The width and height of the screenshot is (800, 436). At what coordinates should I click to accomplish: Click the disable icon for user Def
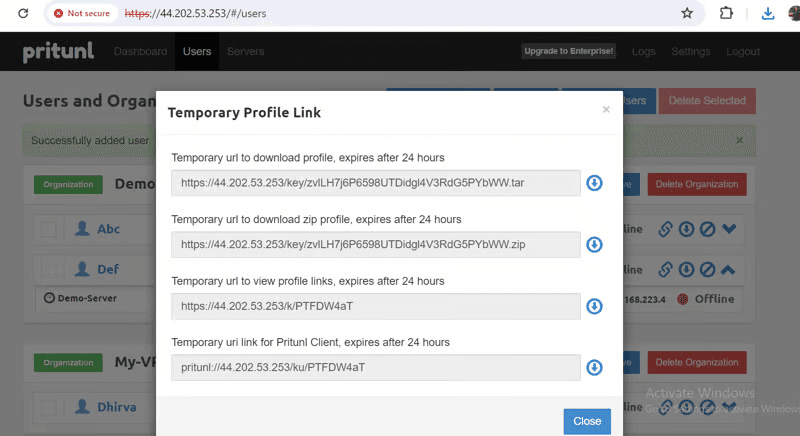[x=707, y=269]
